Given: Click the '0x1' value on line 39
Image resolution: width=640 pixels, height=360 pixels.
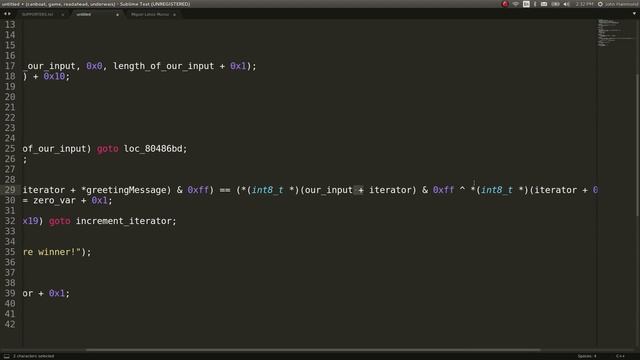Looking at the screenshot, I should (x=57, y=293).
